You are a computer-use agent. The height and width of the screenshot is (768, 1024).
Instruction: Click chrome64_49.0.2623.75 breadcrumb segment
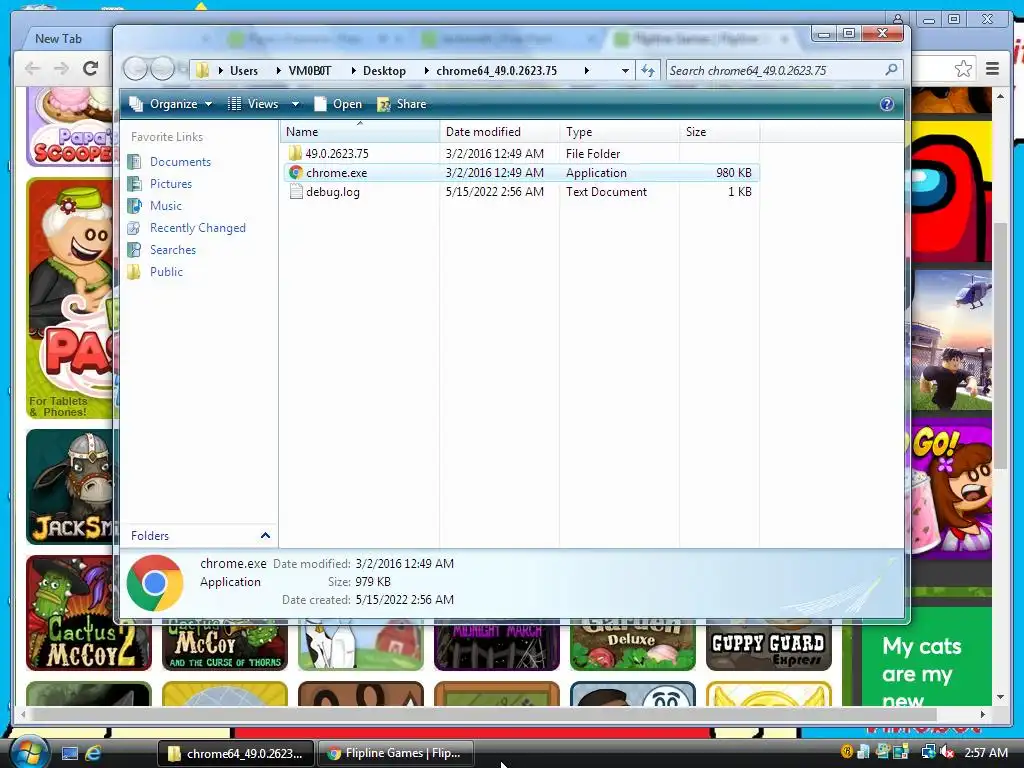tap(496, 71)
